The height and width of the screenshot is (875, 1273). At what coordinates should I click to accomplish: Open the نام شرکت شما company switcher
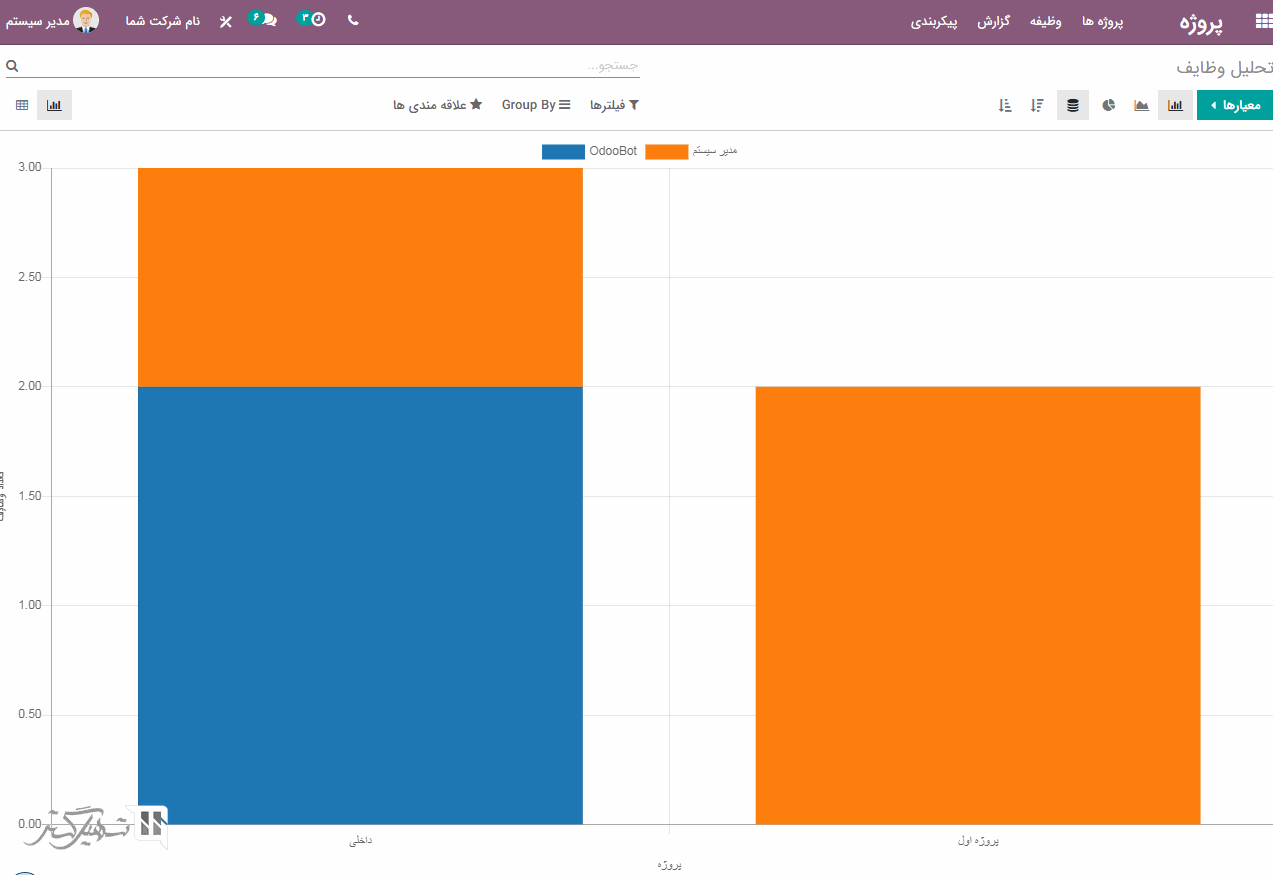coord(163,21)
